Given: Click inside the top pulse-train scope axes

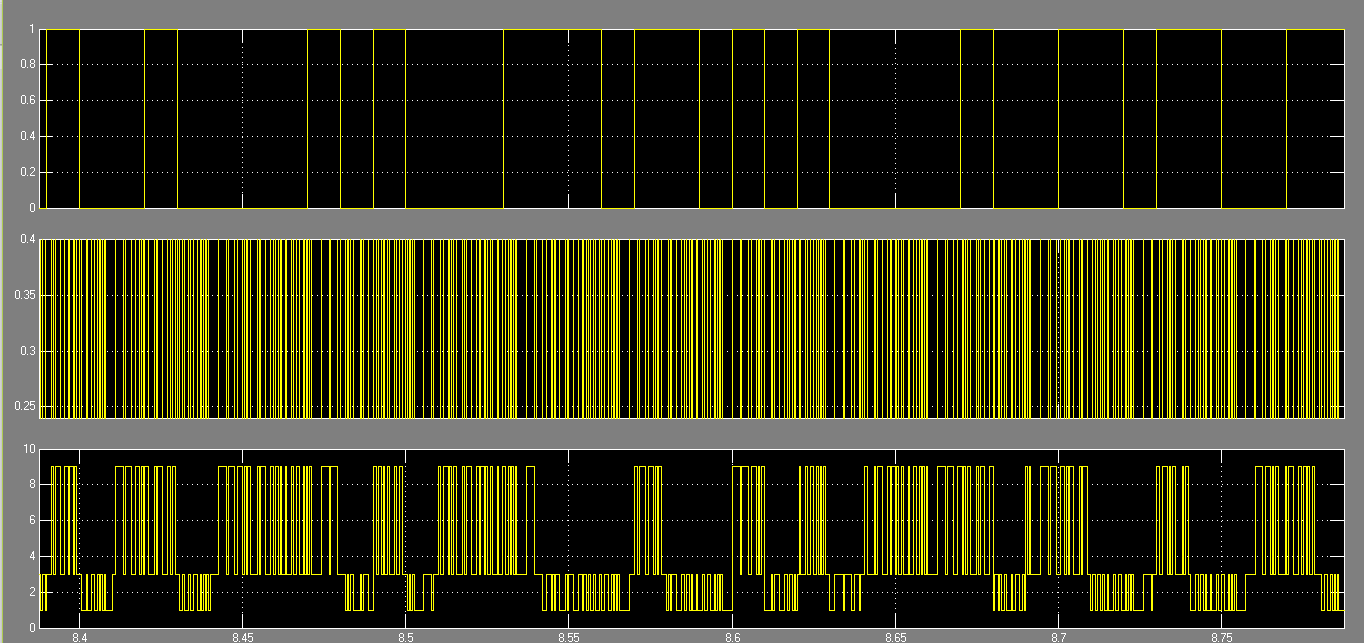Looking at the screenshot, I should click(693, 118).
